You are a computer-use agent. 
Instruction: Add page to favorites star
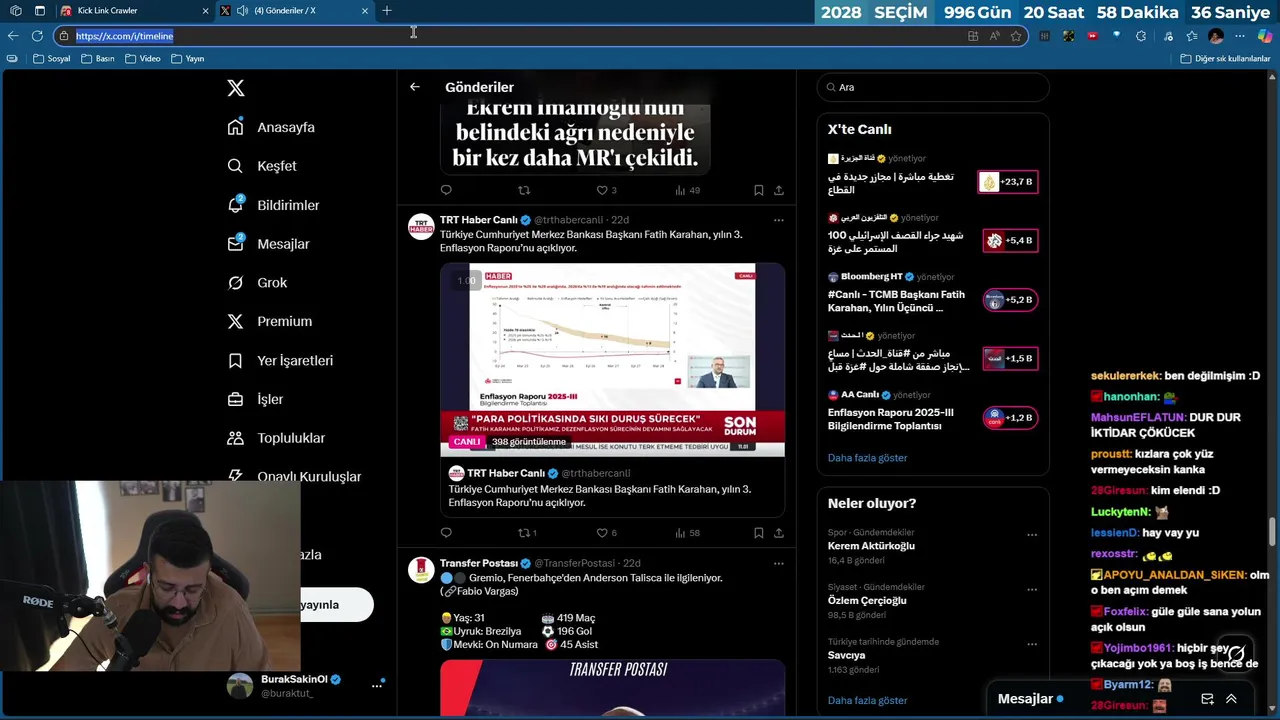click(1016, 36)
